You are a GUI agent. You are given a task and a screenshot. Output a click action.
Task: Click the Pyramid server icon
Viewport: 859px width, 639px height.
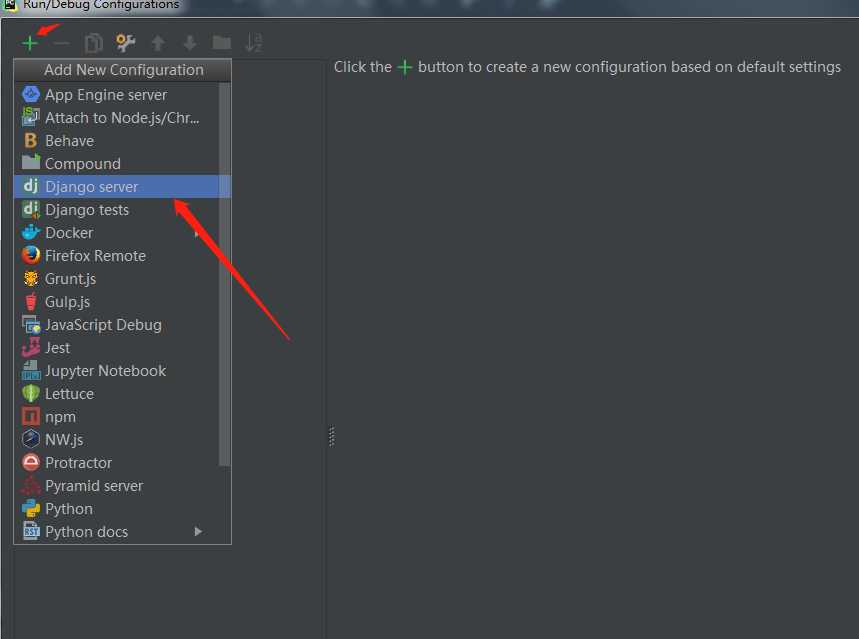pyautogui.click(x=31, y=486)
